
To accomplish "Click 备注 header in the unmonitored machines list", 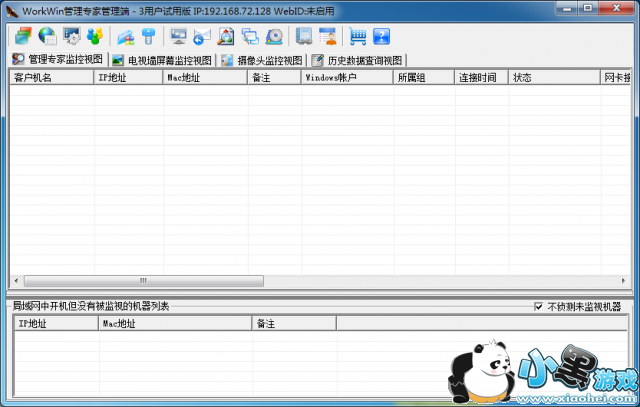I will (294, 323).
